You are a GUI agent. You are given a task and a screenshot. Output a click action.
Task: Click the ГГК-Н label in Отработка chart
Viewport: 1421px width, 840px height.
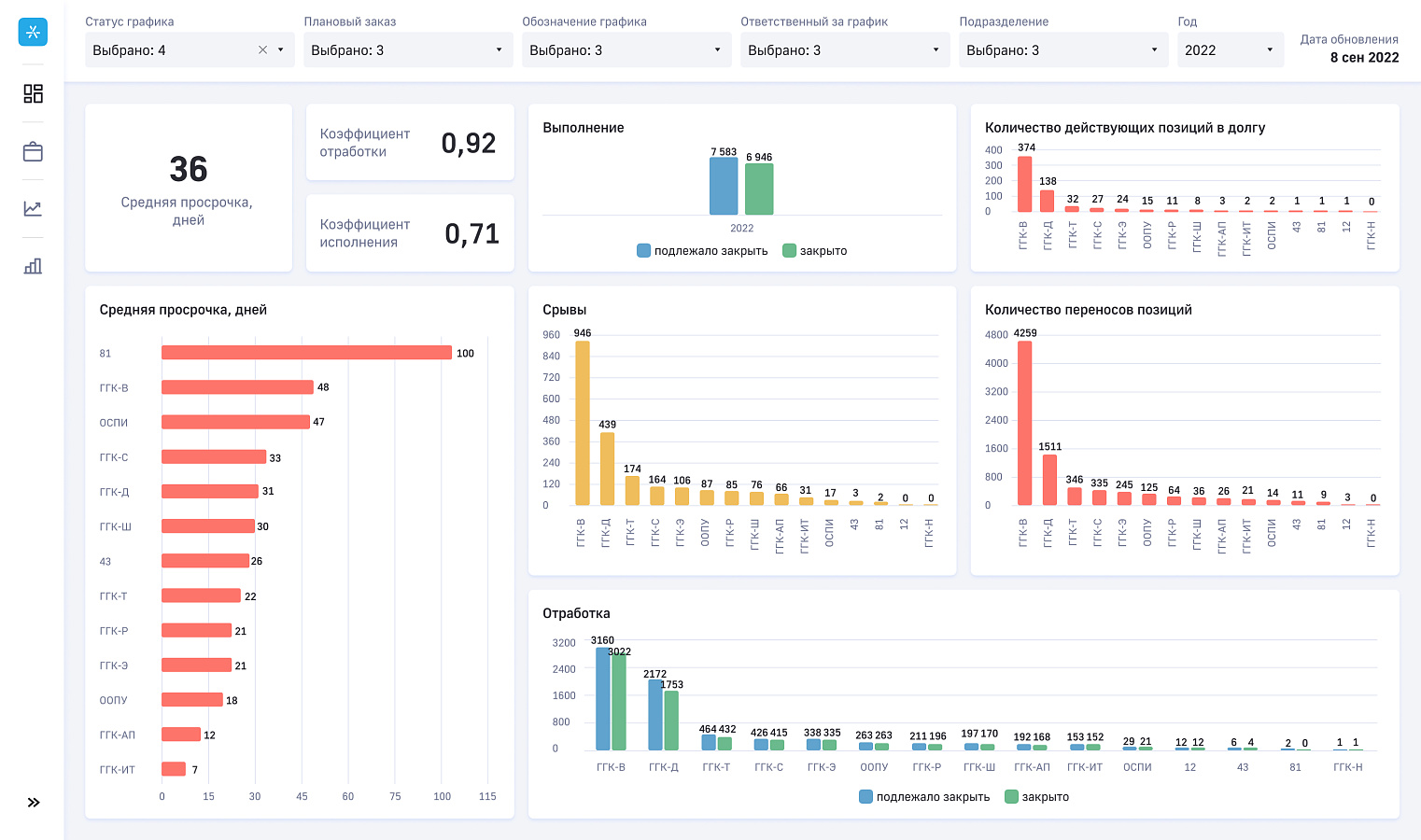click(x=1348, y=767)
